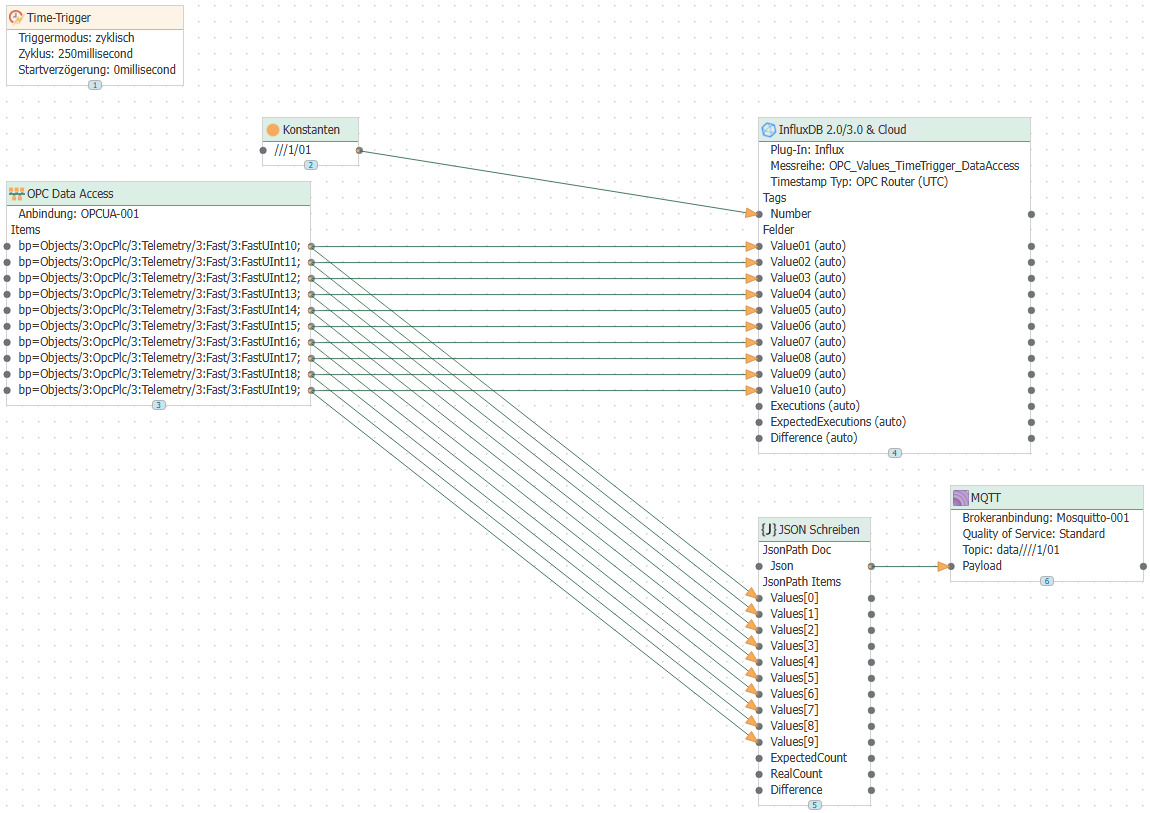This screenshot has width=1150, height=813.
Task: Select the OPC Data Access block icon
Action: (16, 194)
